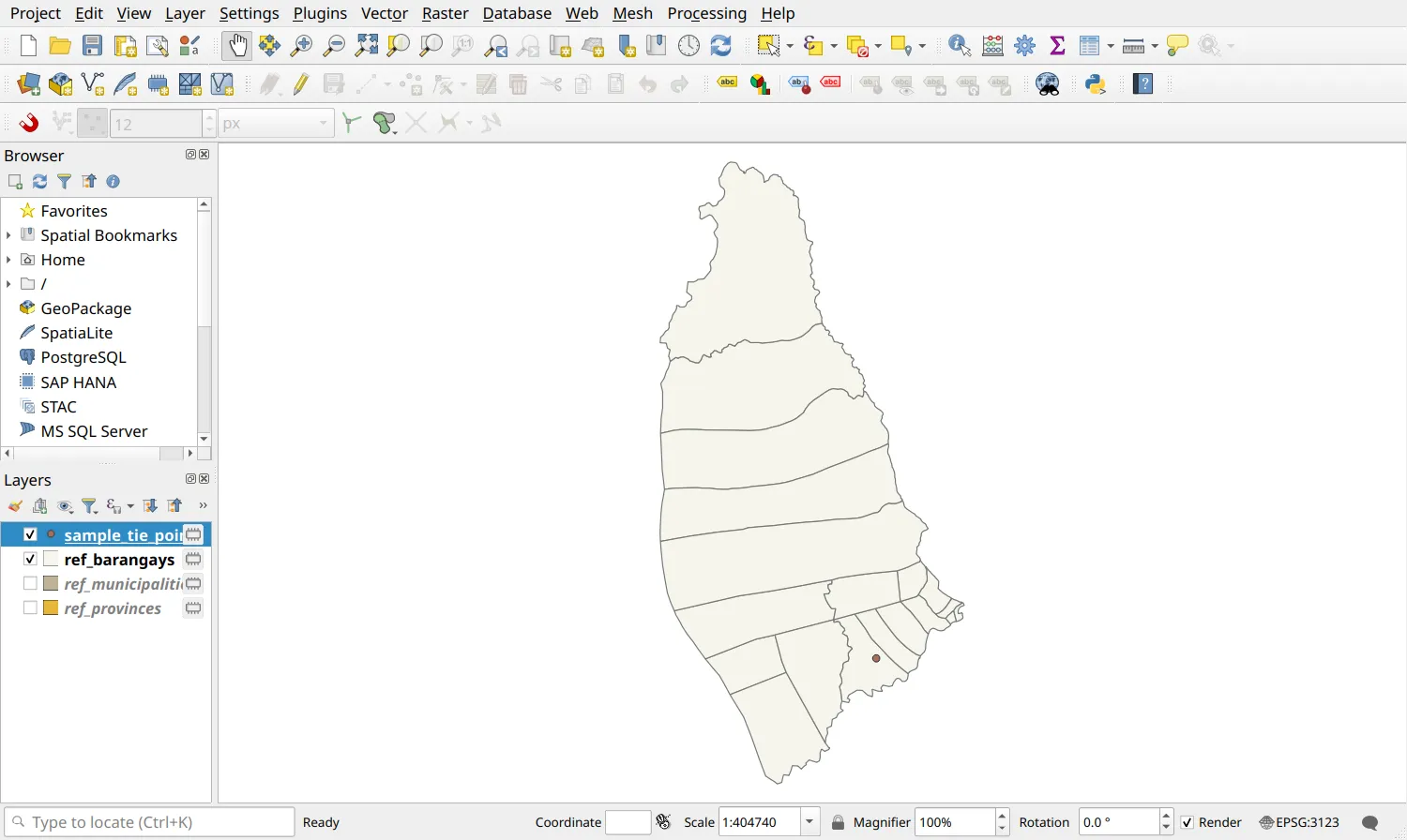1407x840 pixels.
Task: Expand the Home tree node
Action: (8, 260)
